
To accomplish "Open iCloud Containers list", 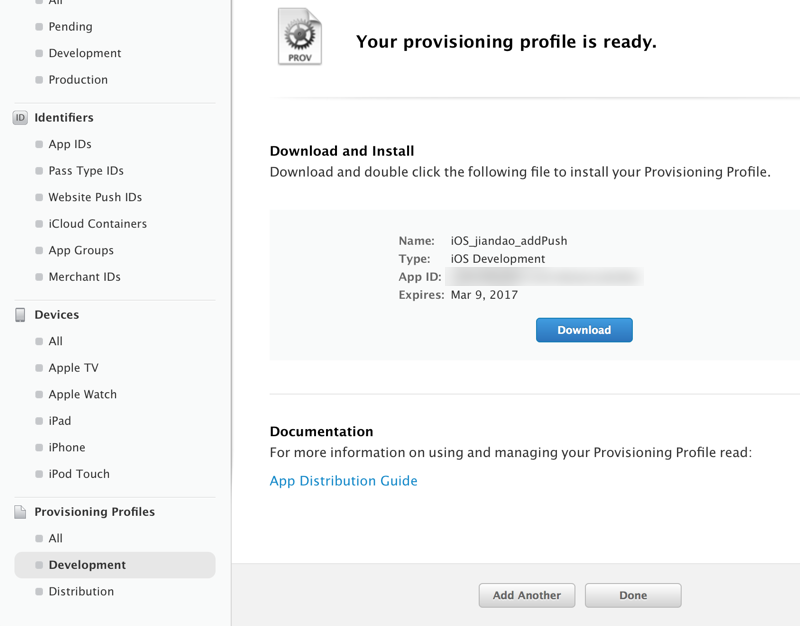I will (97, 224).
